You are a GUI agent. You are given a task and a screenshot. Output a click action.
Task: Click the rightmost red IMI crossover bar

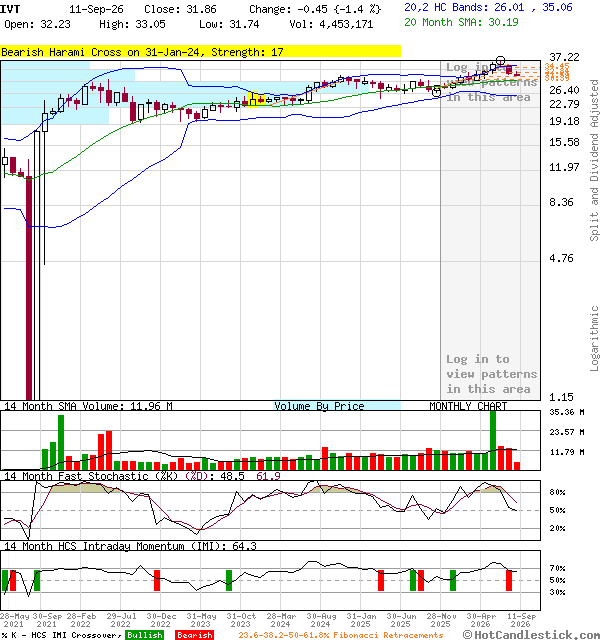[509, 580]
